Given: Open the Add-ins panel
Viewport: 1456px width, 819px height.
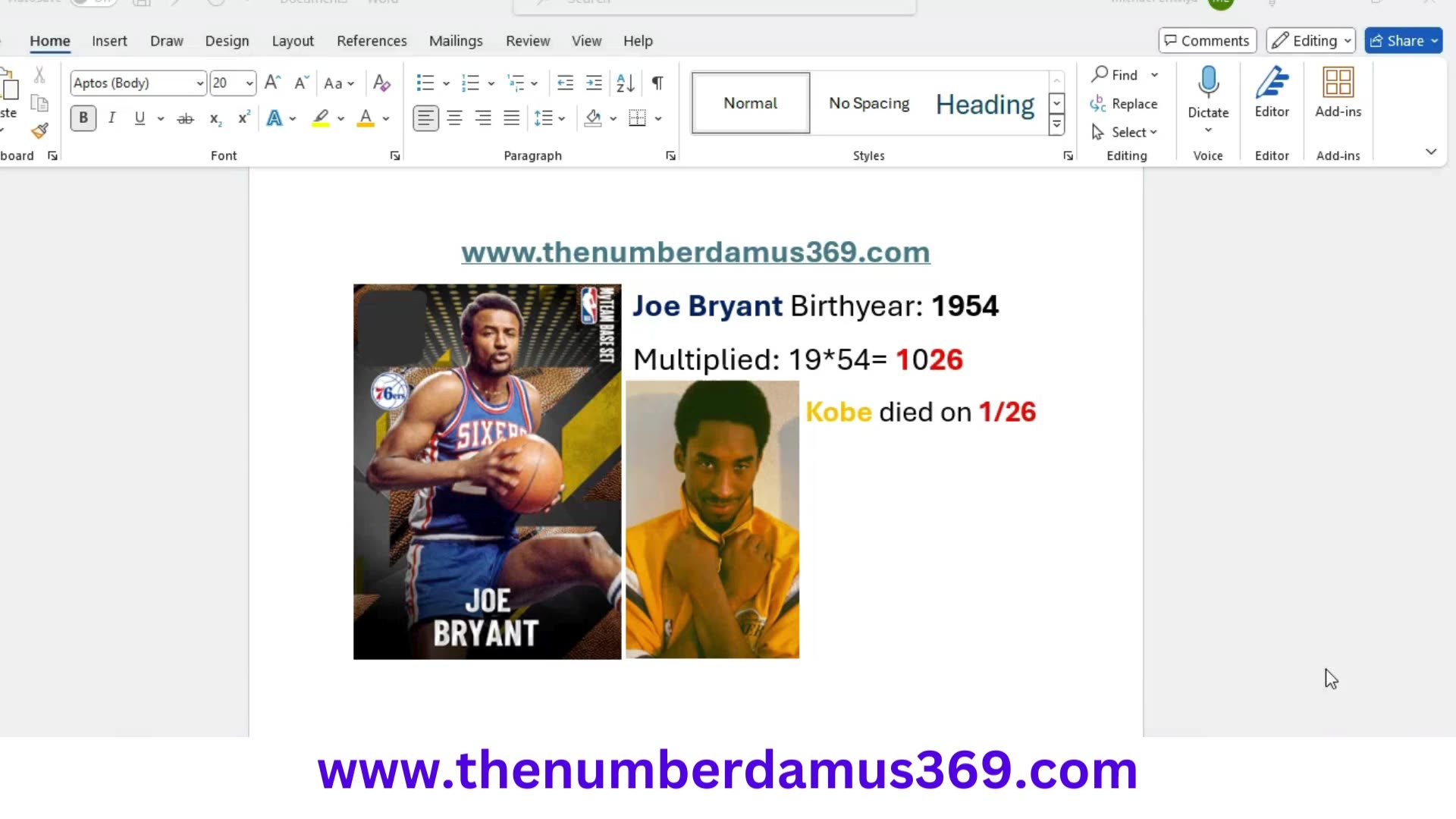Looking at the screenshot, I should (x=1338, y=91).
